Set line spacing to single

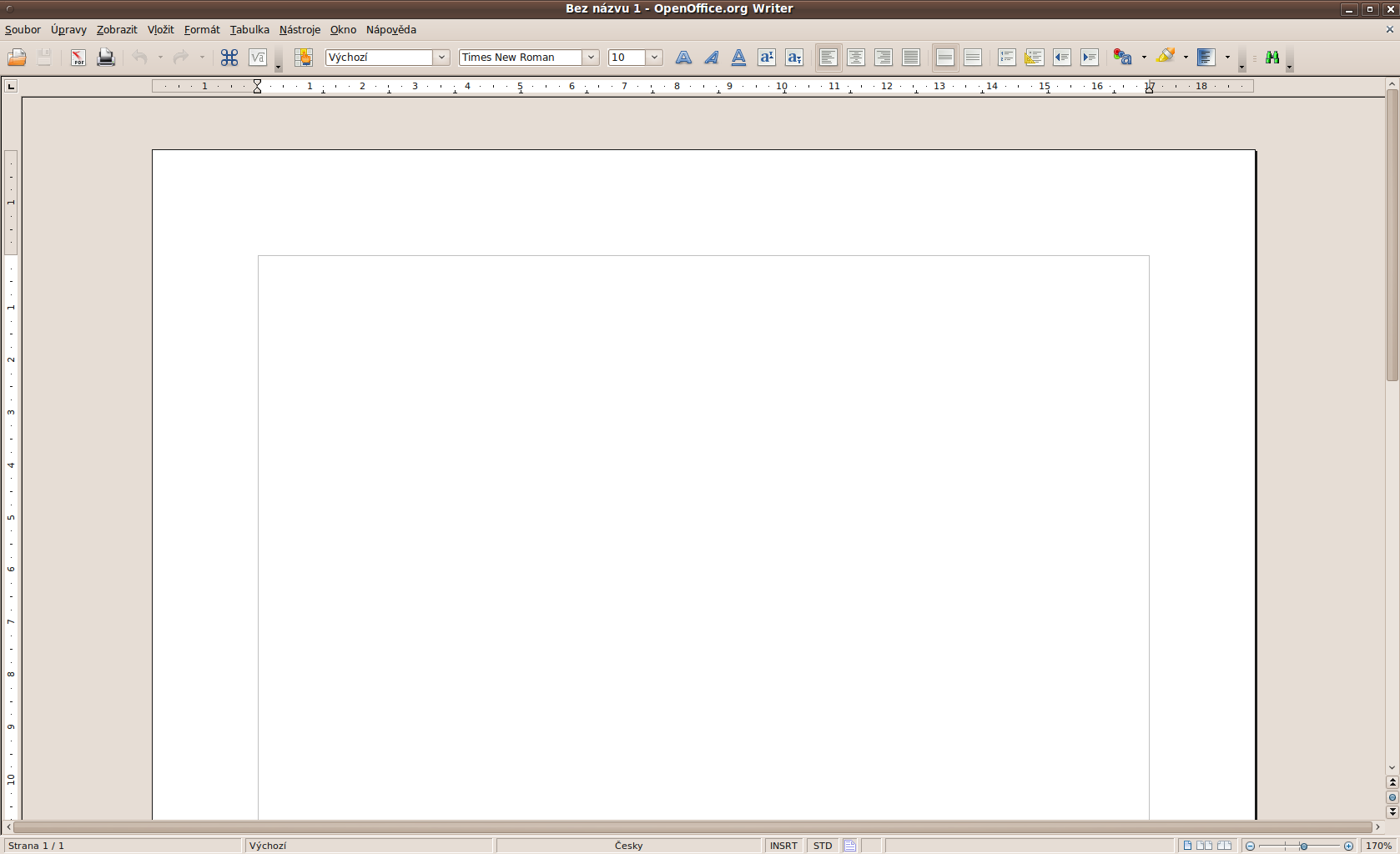pyautogui.click(x=945, y=58)
